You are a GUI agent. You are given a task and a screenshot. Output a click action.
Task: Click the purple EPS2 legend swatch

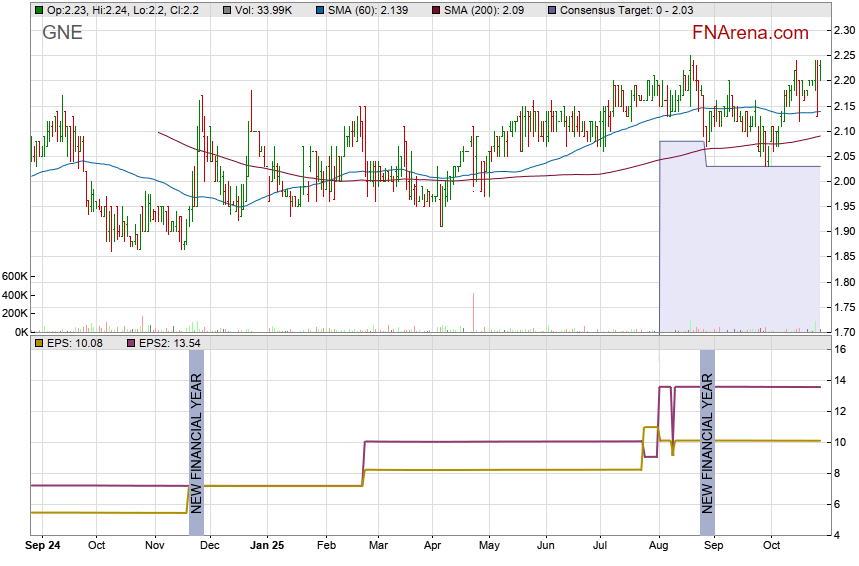point(131,343)
